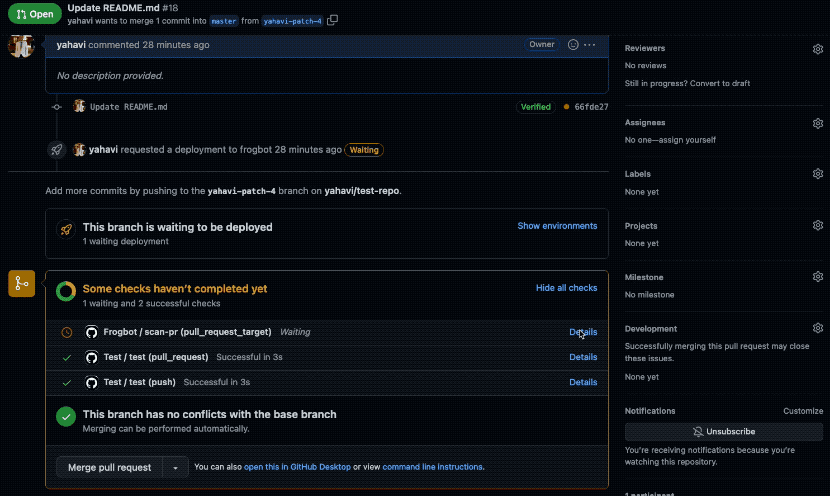
Task: Click the orange pending status dot by 66fde27
Action: (566, 107)
